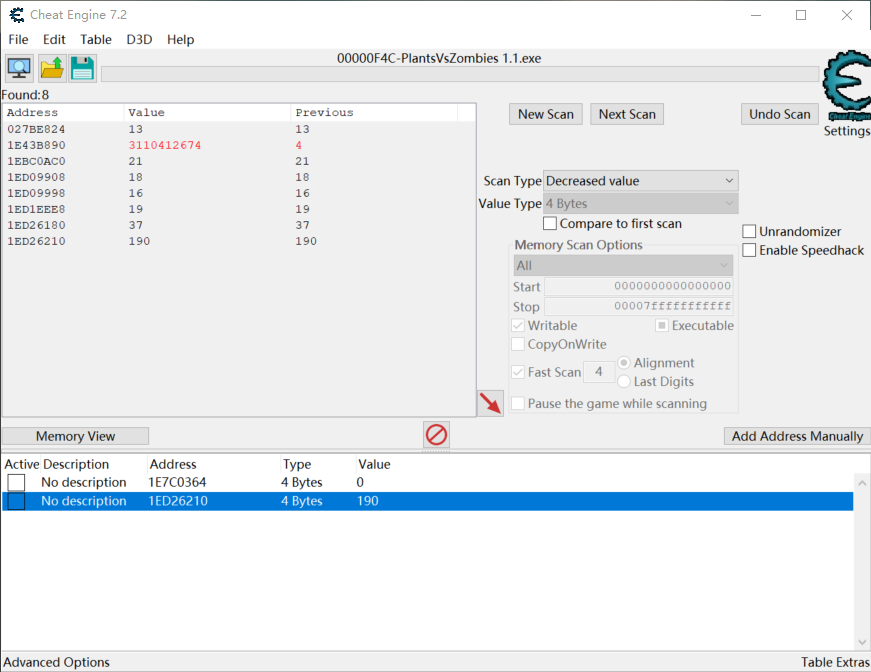
Task: Sort results by the Address column header
Action: [x=63, y=113]
